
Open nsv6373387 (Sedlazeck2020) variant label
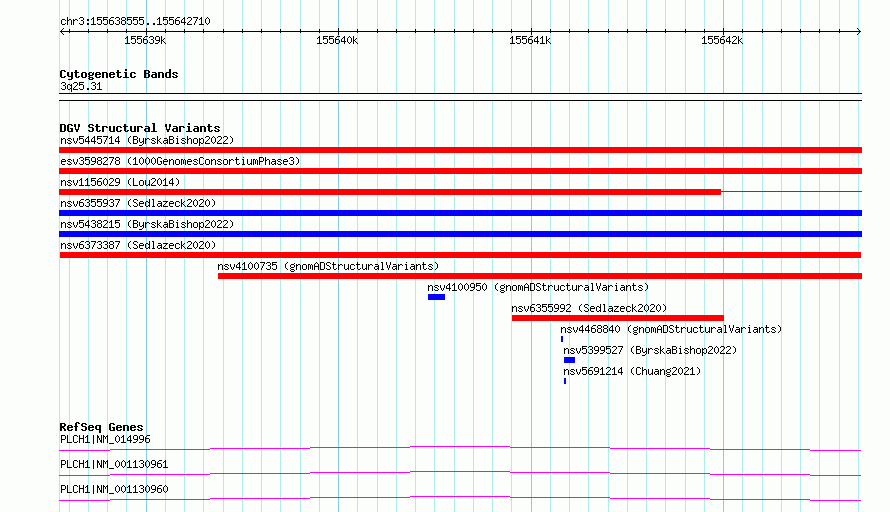[x=138, y=245]
